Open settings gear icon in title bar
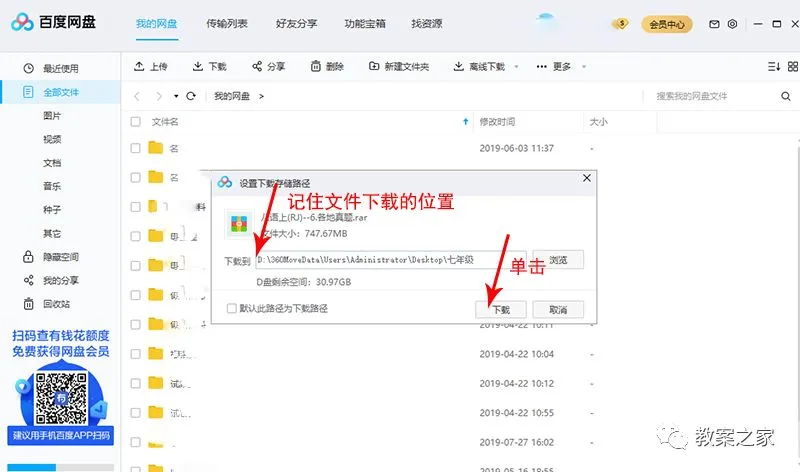 point(732,24)
